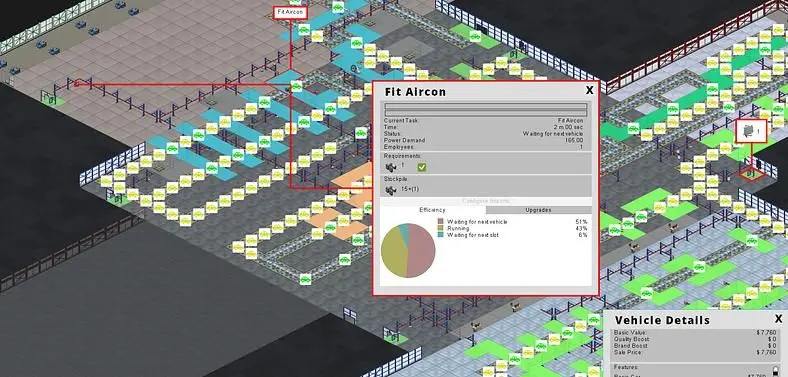Click the red-outlined import slot below aircon icon
Screen dimensions: 788x377
click(x=751, y=174)
